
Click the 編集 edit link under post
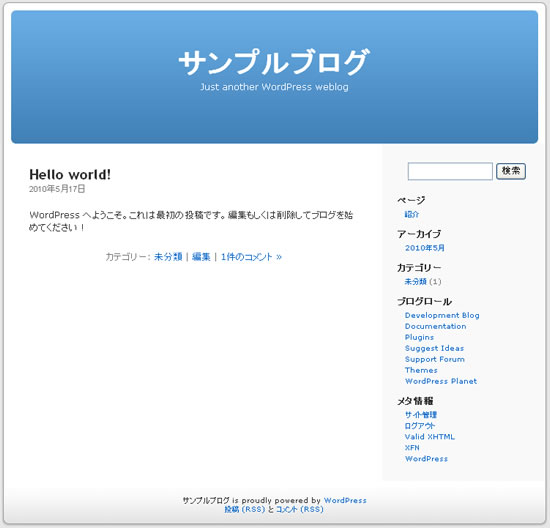[x=201, y=257]
